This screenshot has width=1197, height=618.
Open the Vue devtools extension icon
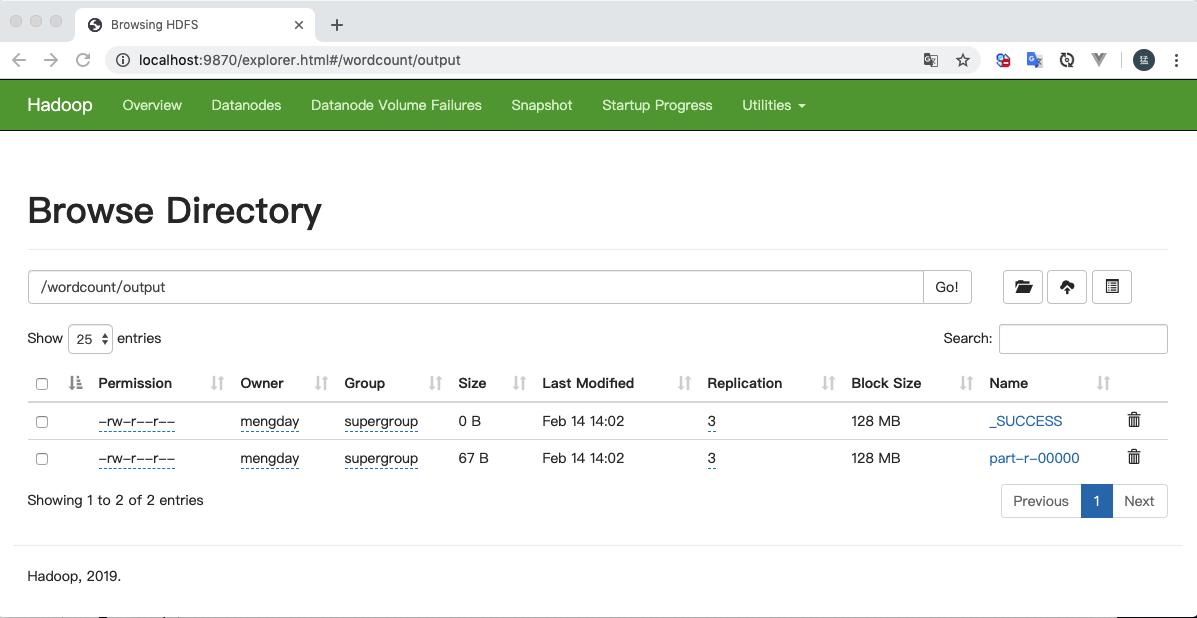click(1099, 60)
